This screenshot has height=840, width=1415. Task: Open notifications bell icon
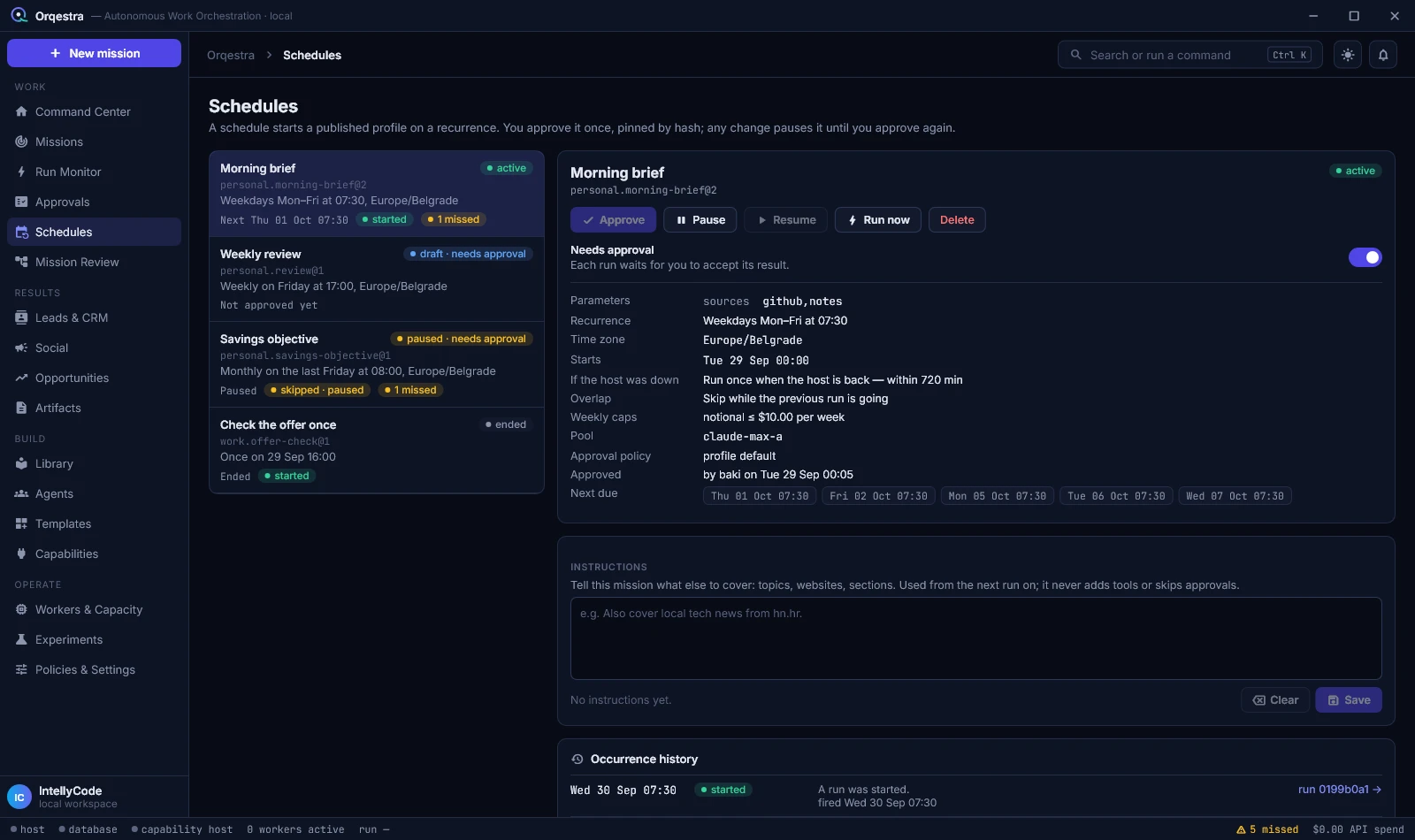1383,55
